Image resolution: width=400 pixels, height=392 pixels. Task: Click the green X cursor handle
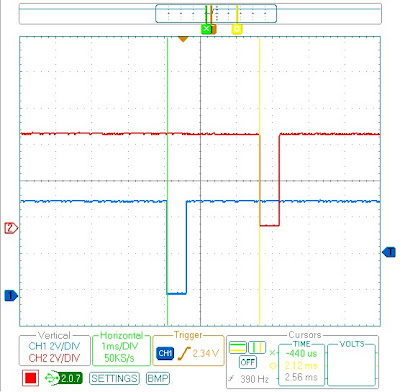point(206,29)
